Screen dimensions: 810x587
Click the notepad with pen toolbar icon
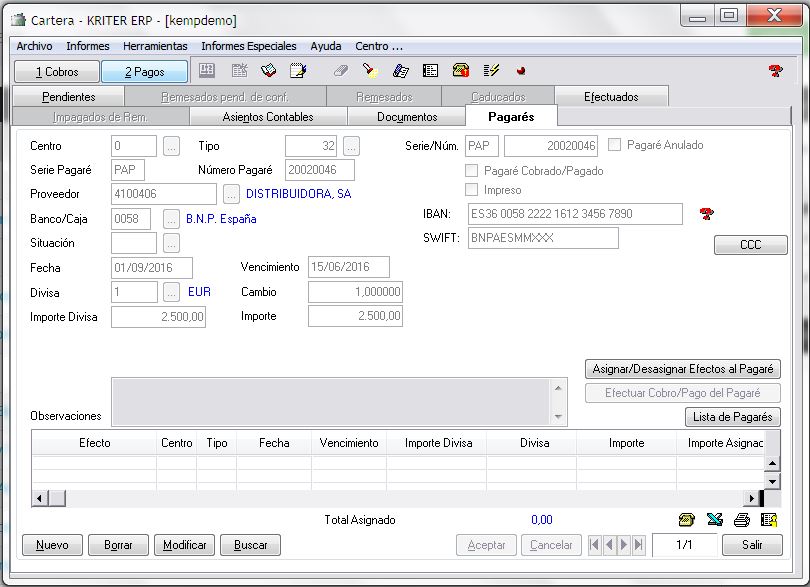[298, 70]
